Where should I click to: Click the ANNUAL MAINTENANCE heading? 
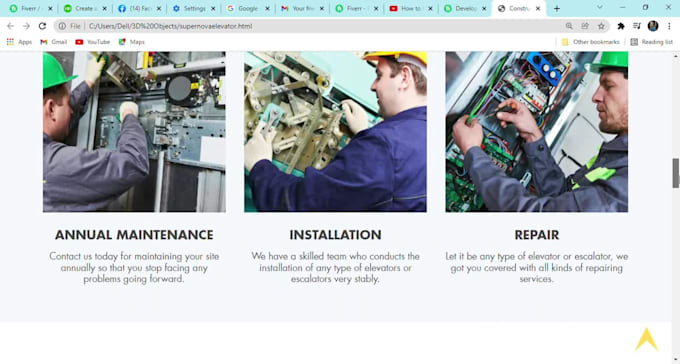coord(134,235)
